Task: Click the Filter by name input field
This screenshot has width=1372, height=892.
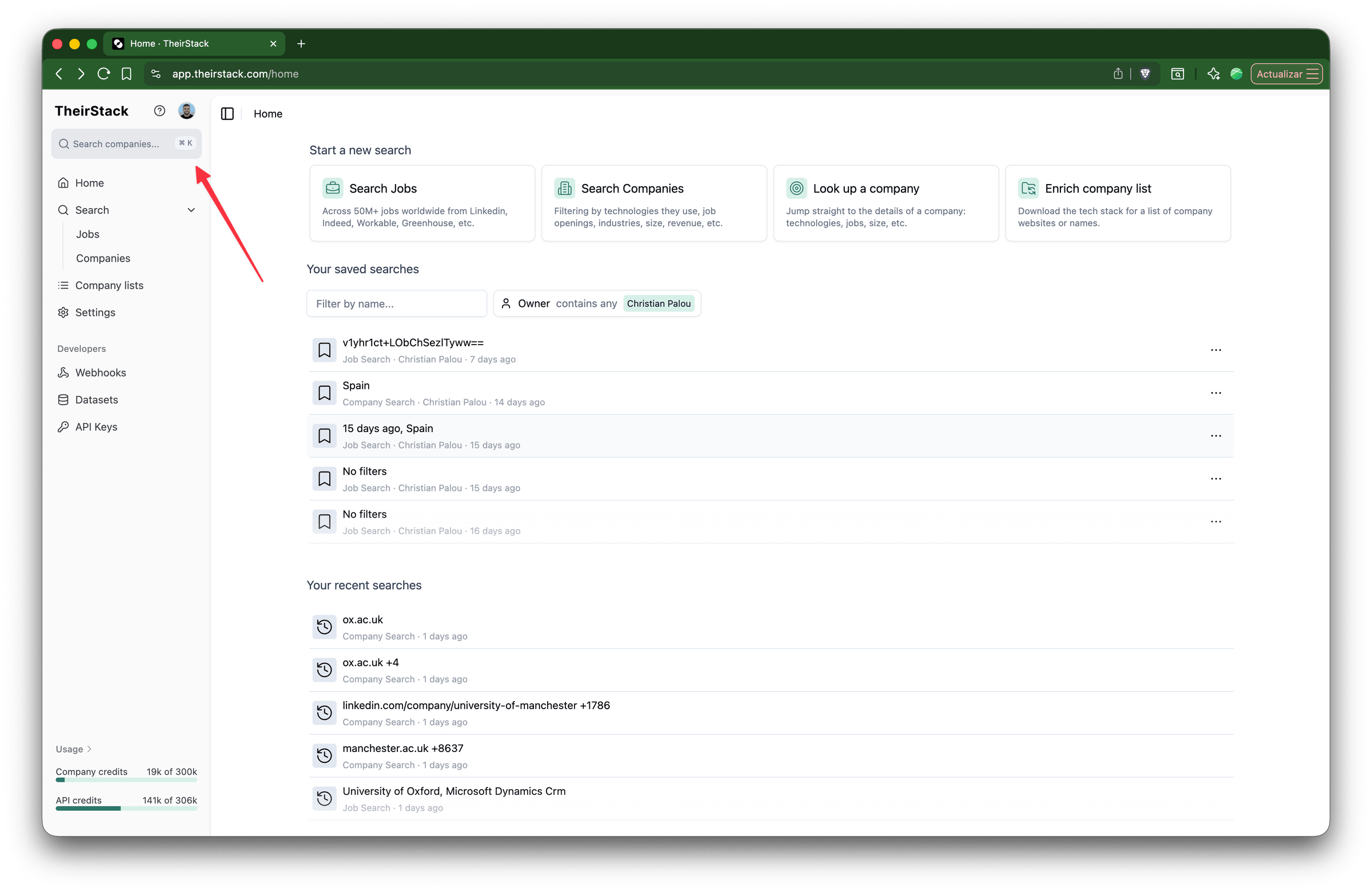Action: tap(397, 303)
